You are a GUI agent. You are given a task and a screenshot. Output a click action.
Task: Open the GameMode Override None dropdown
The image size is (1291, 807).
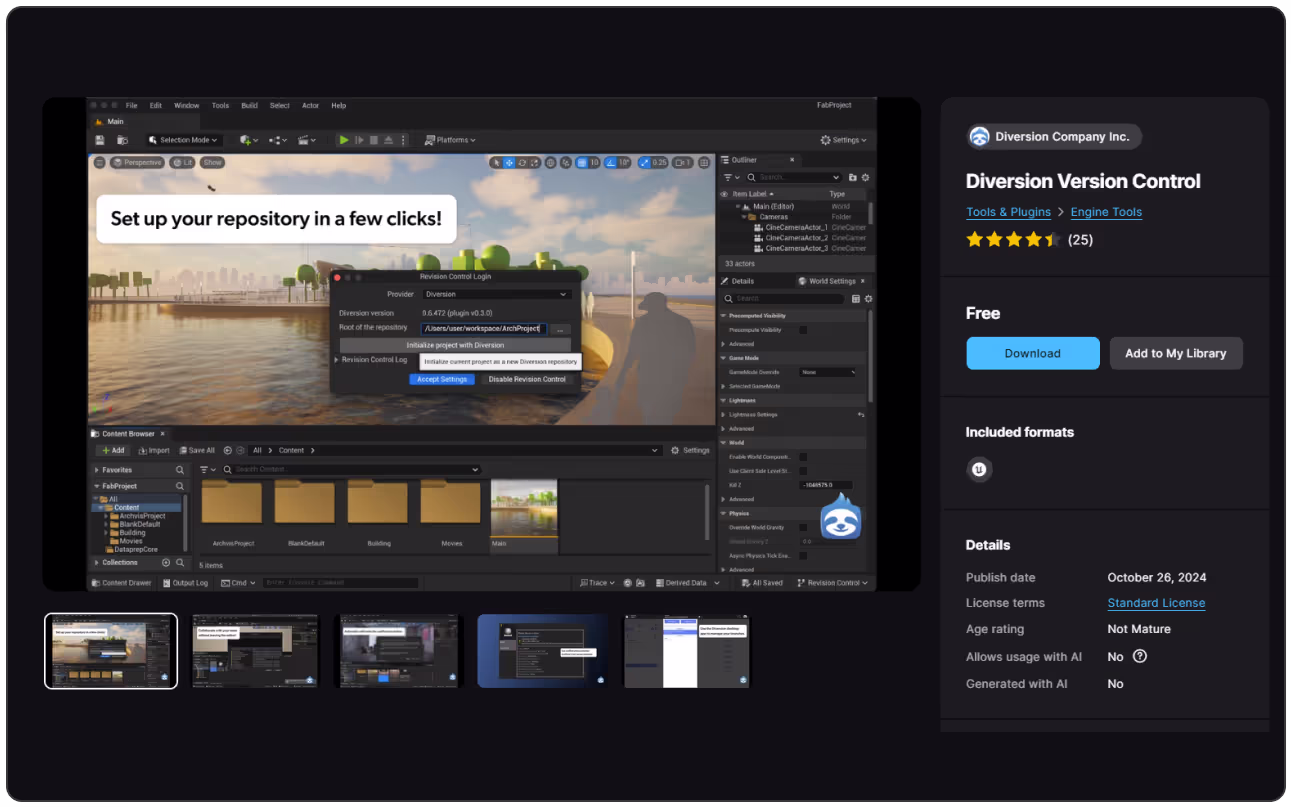[x=828, y=372]
